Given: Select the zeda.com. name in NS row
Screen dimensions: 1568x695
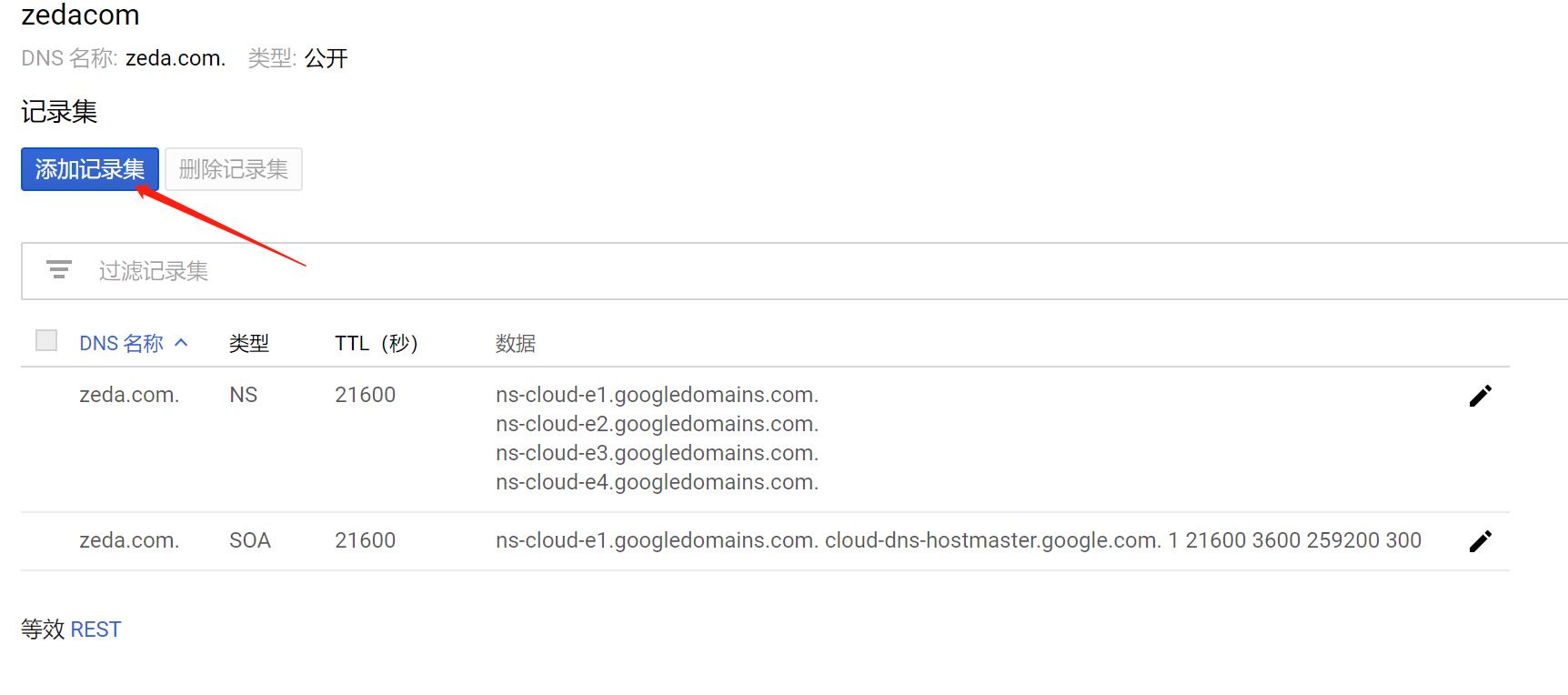Looking at the screenshot, I should (129, 395).
